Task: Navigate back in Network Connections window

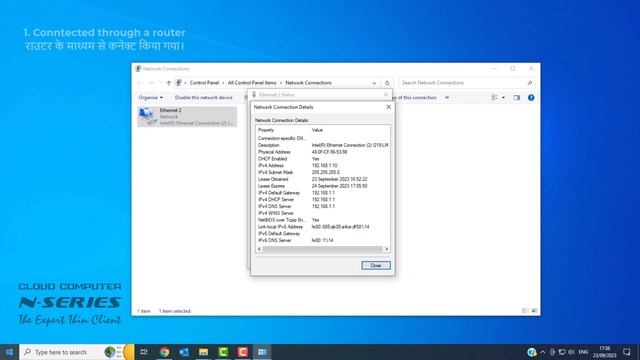Action: tap(140, 83)
